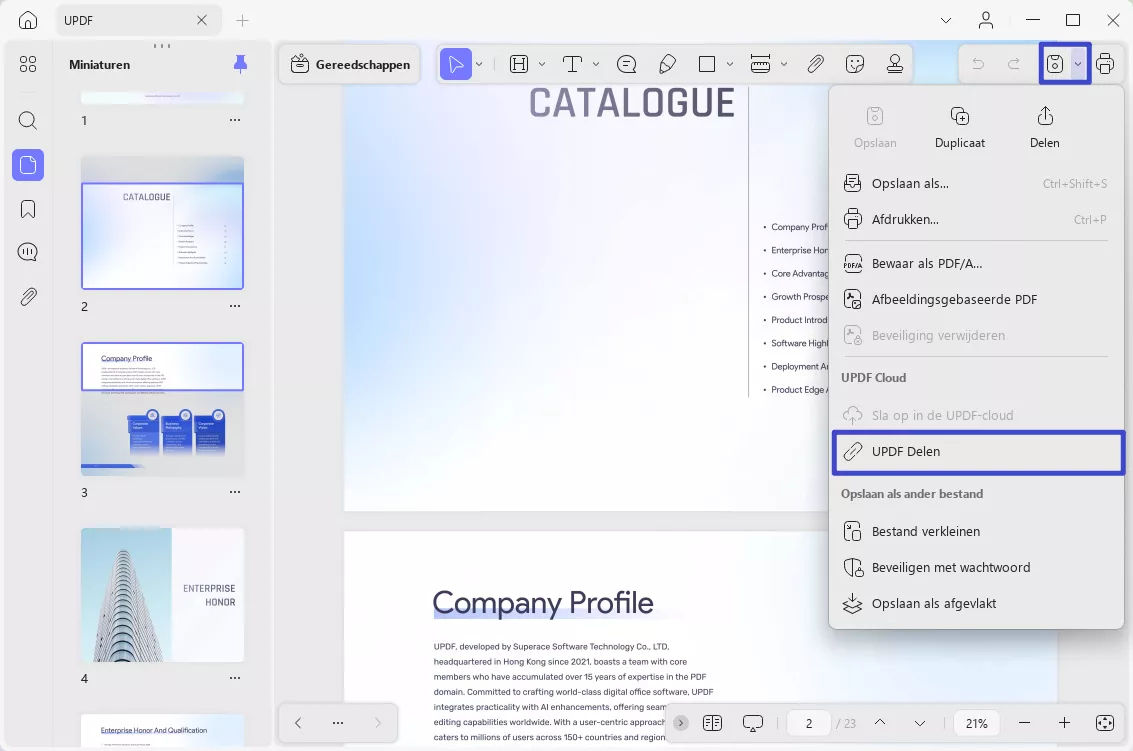Click the undo arrow

pyautogui.click(x=978, y=64)
